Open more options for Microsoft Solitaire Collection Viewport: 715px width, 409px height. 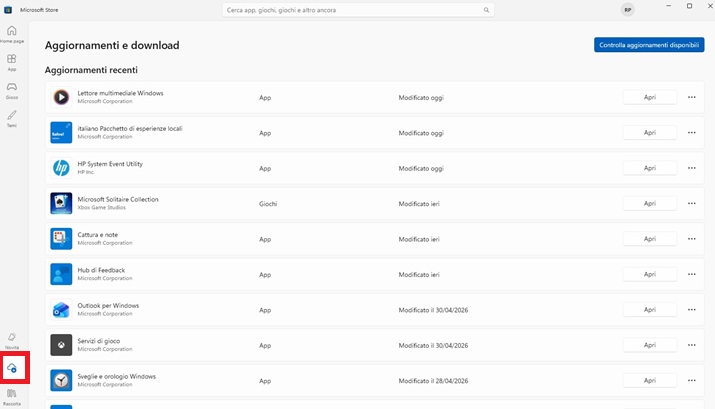tap(692, 203)
